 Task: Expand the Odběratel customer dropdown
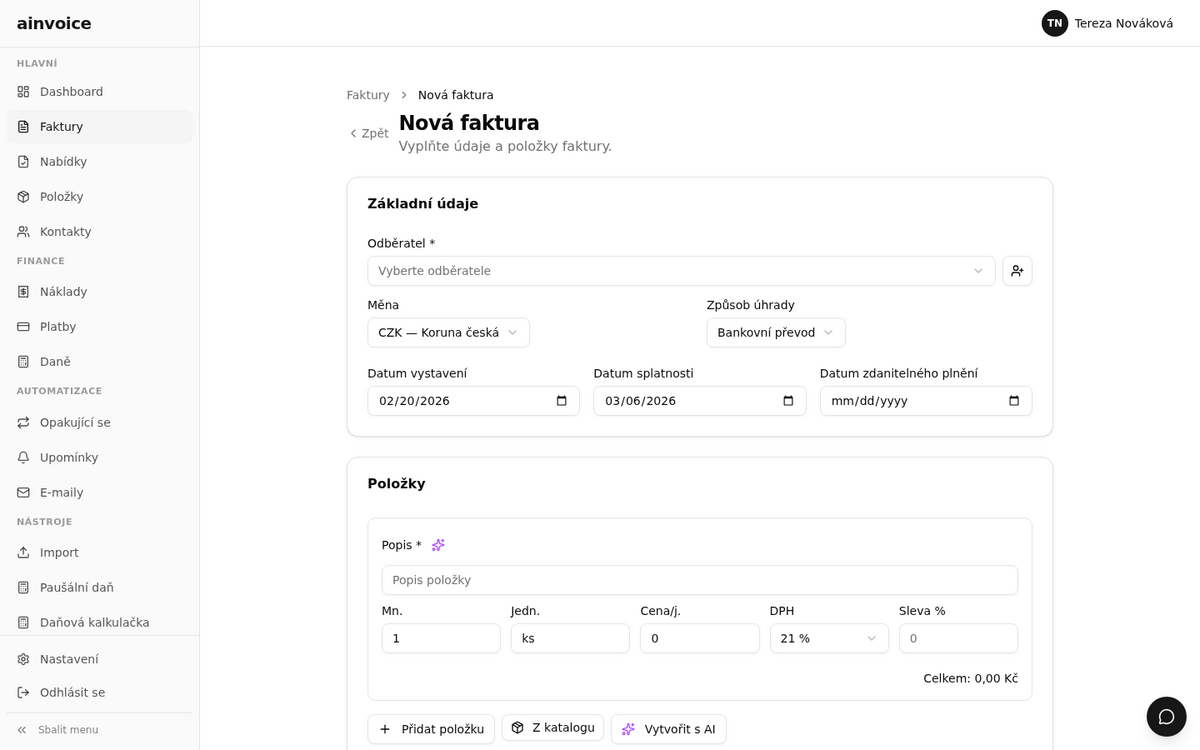click(681, 271)
